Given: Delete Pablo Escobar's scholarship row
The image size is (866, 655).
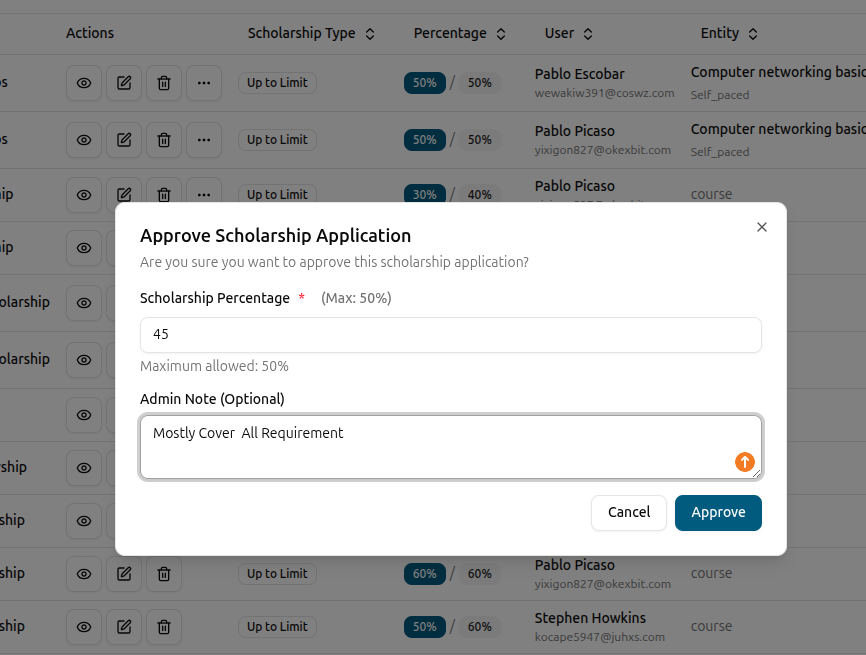Looking at the screenshot, I should [x=164, y=83].
